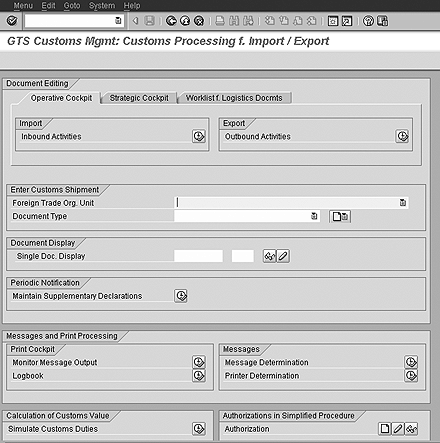This screenshot has width=440, height=443.
Task: Click the create customs shipment button
Action: (x=340, y=216)
